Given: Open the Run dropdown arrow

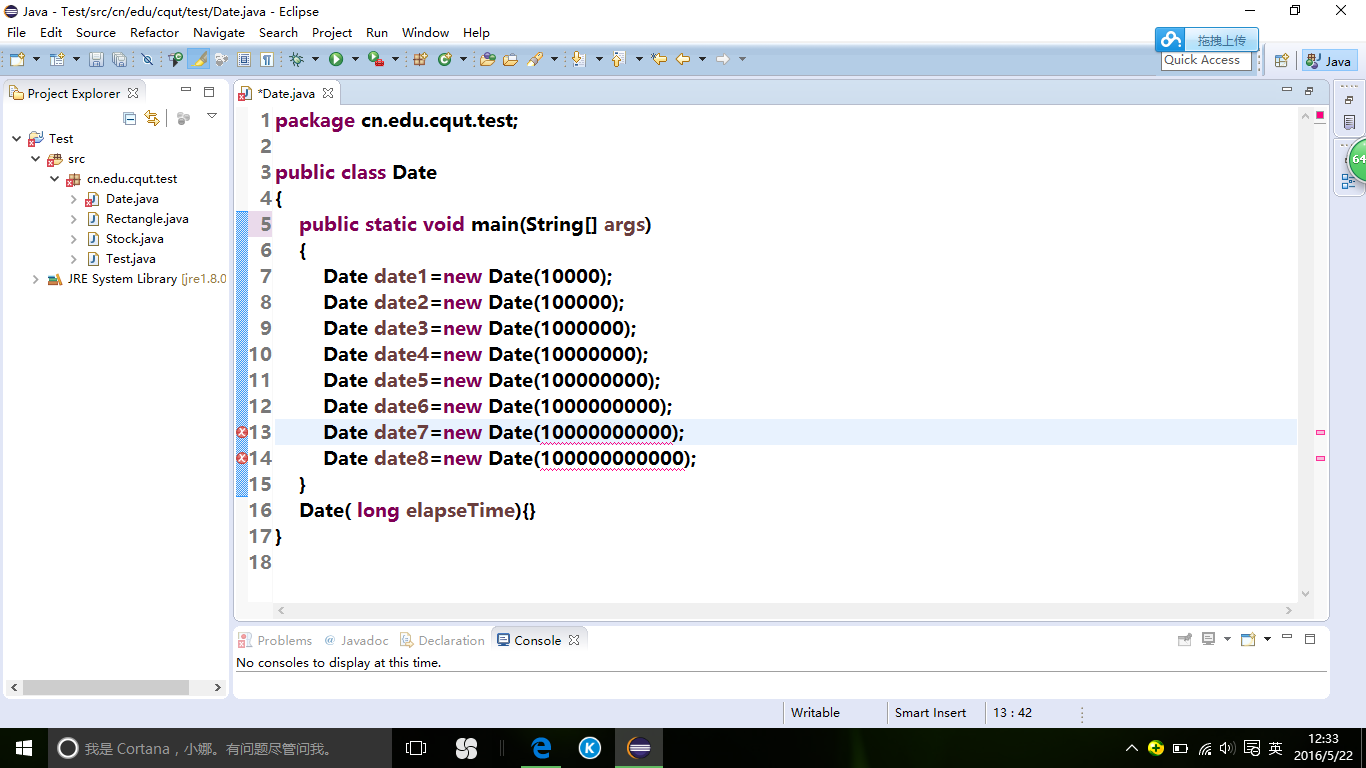Looking at the screenshot, I should click(355, 59).
